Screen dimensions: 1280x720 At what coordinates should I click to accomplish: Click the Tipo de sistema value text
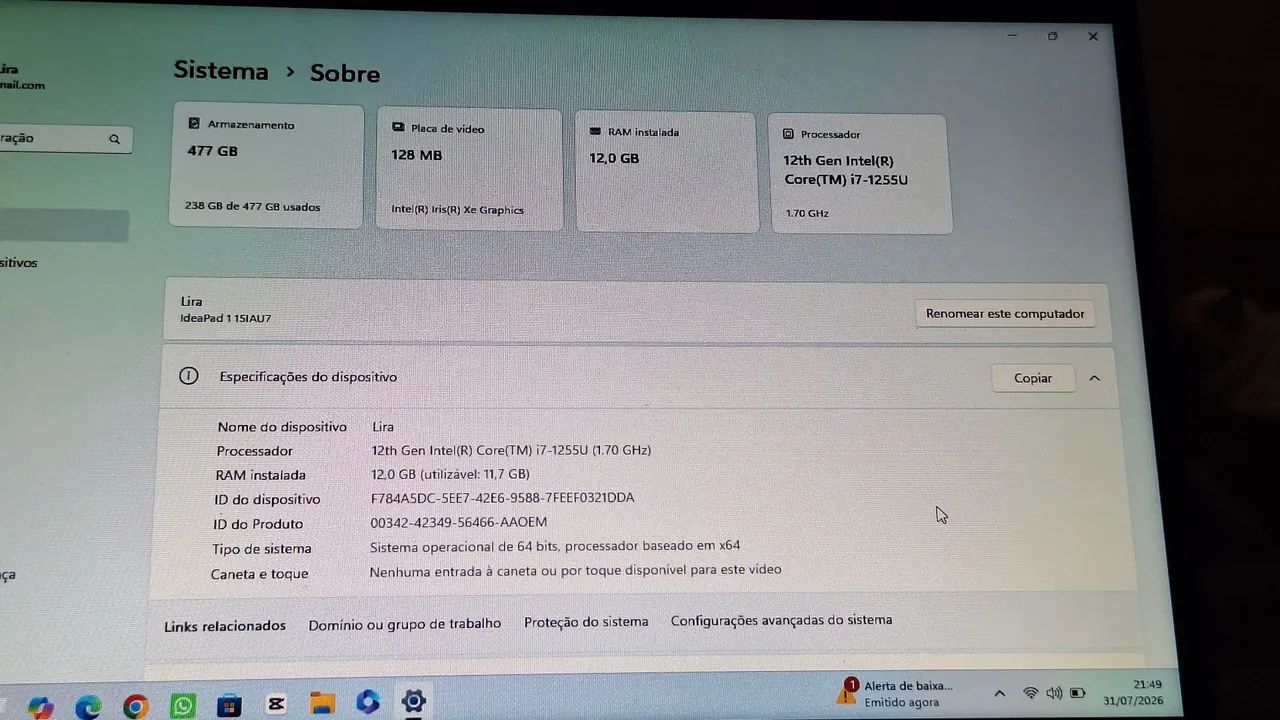(555, 546)
